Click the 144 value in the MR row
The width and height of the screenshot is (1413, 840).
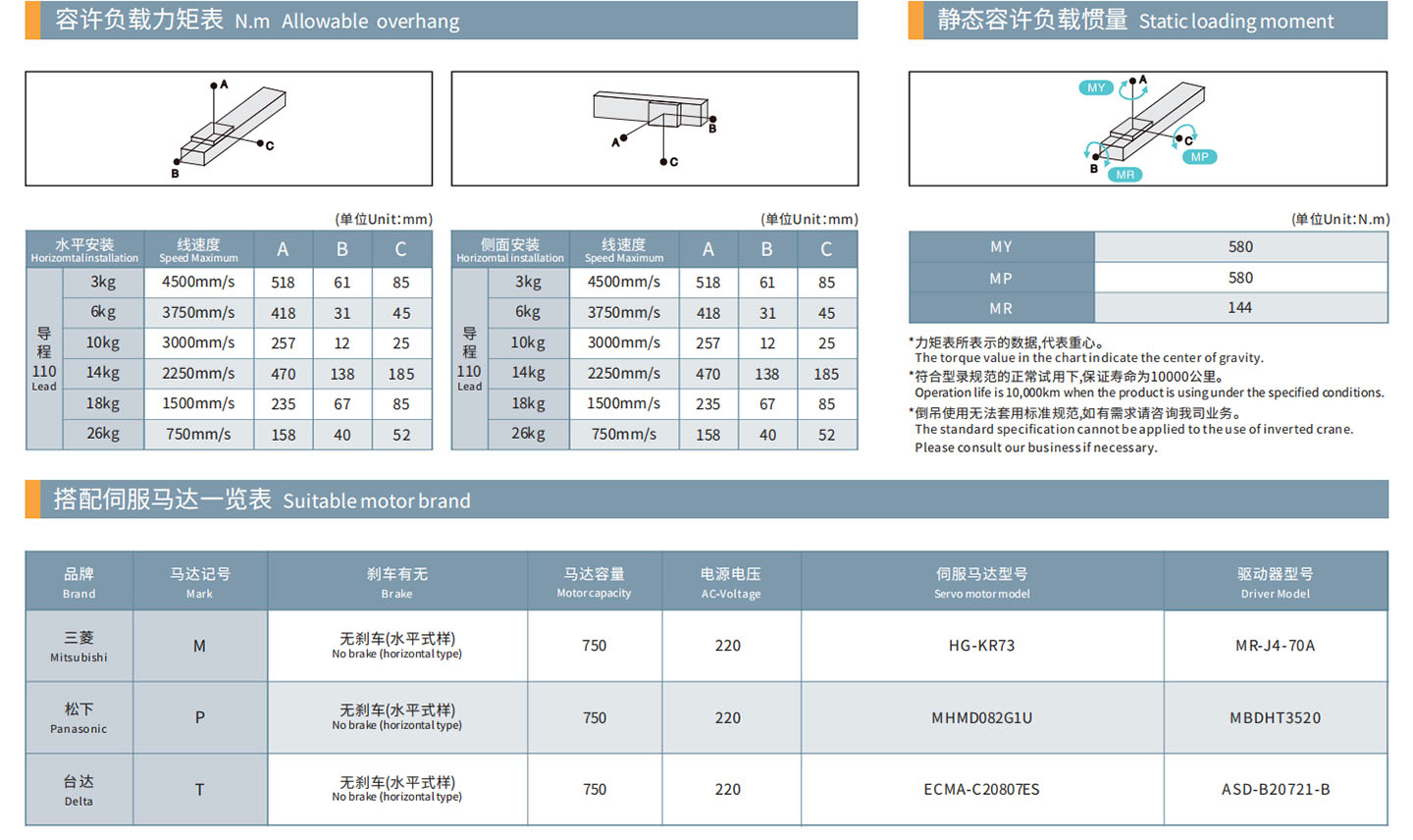[x=1240, y=308]
